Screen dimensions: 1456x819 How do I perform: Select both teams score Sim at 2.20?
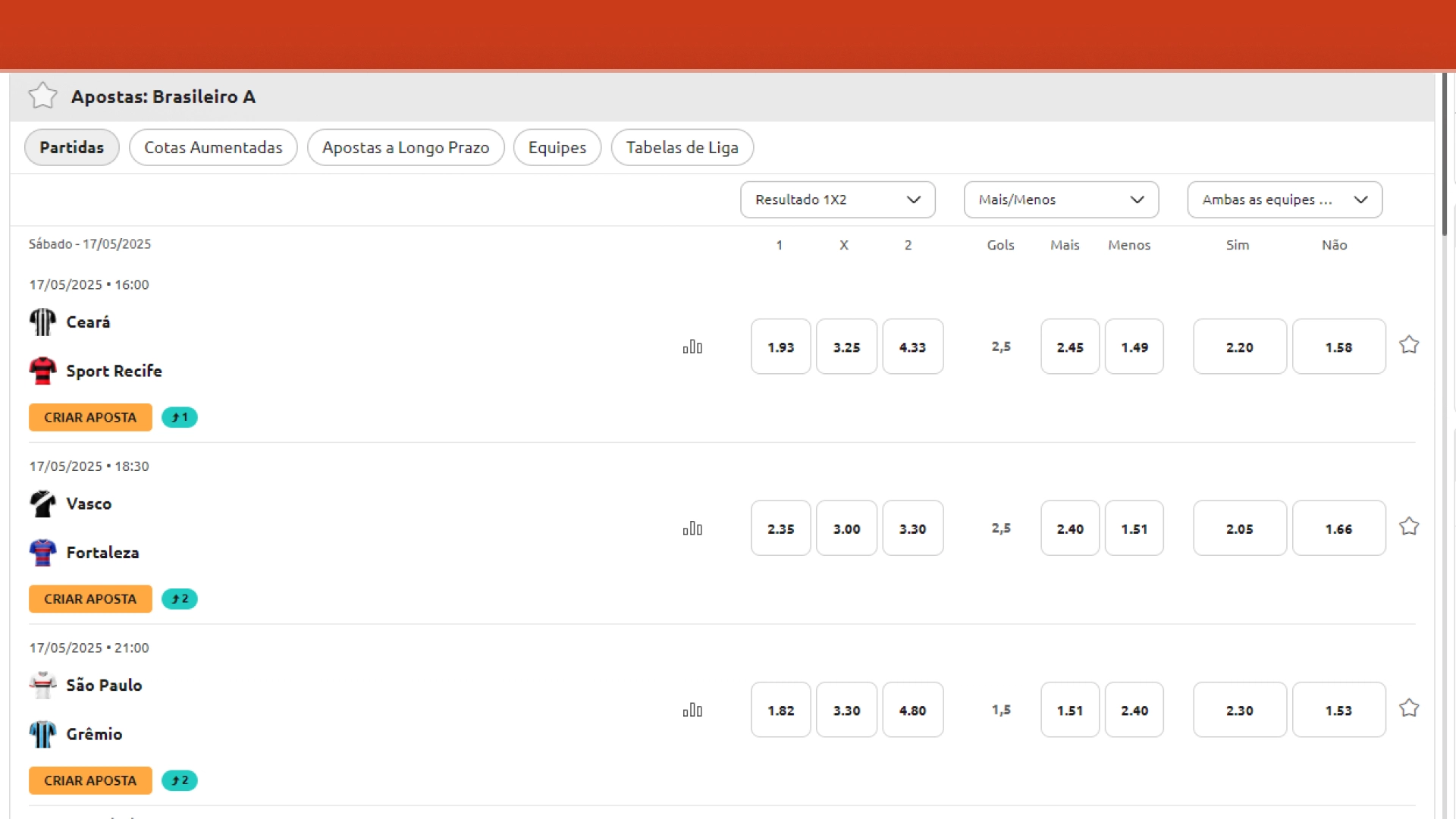pos(1240,347)
